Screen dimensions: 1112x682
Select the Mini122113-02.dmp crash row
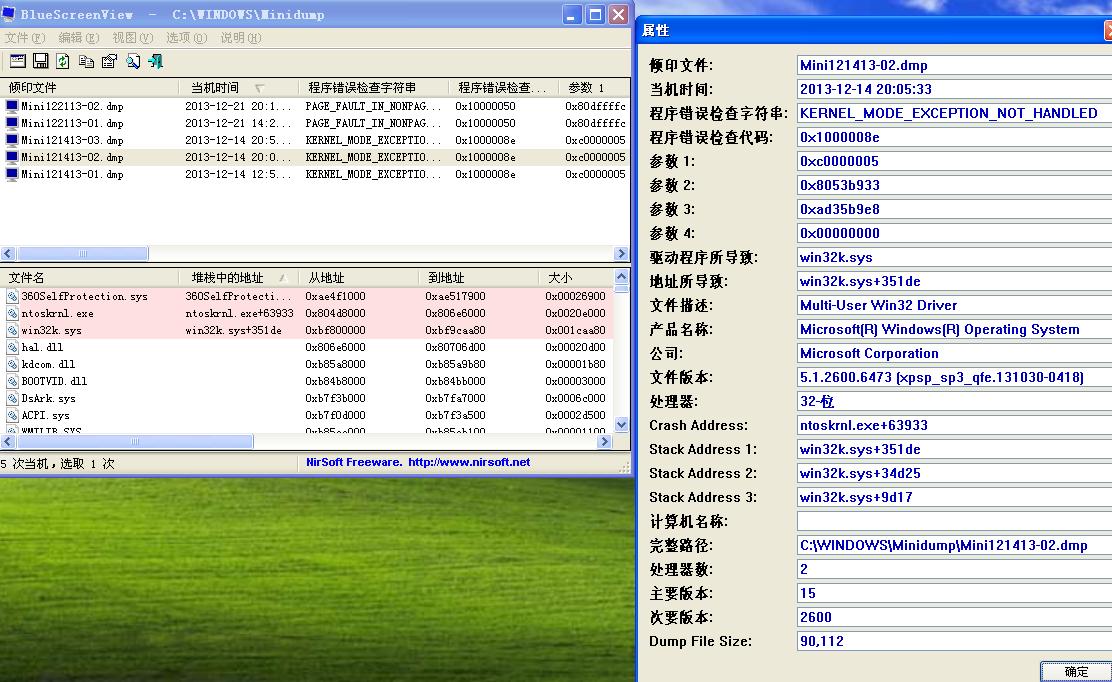point(315,106)
